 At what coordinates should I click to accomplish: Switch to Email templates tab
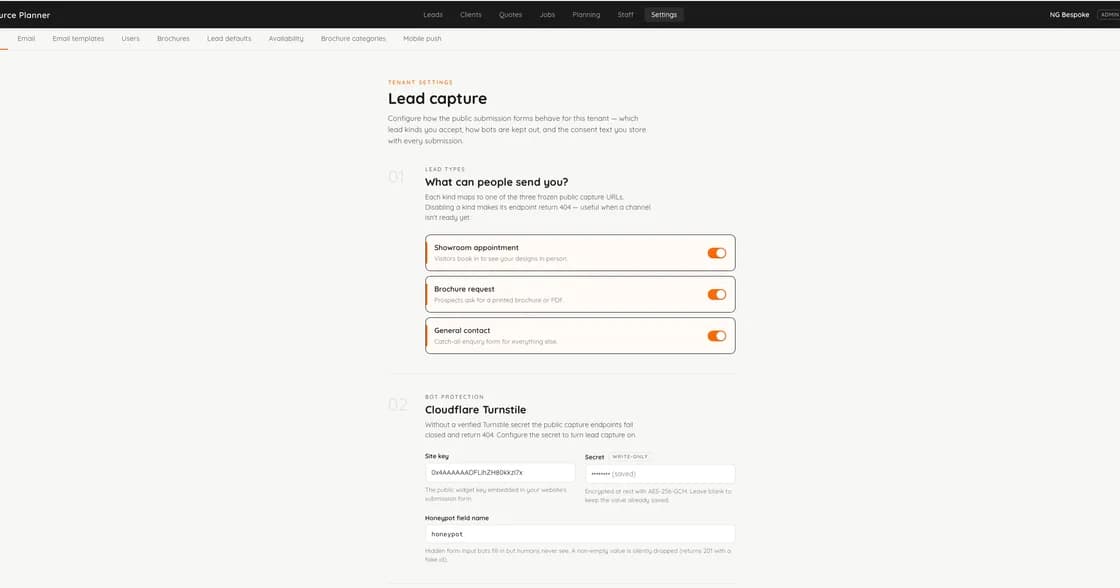click(x=78, y=39)
